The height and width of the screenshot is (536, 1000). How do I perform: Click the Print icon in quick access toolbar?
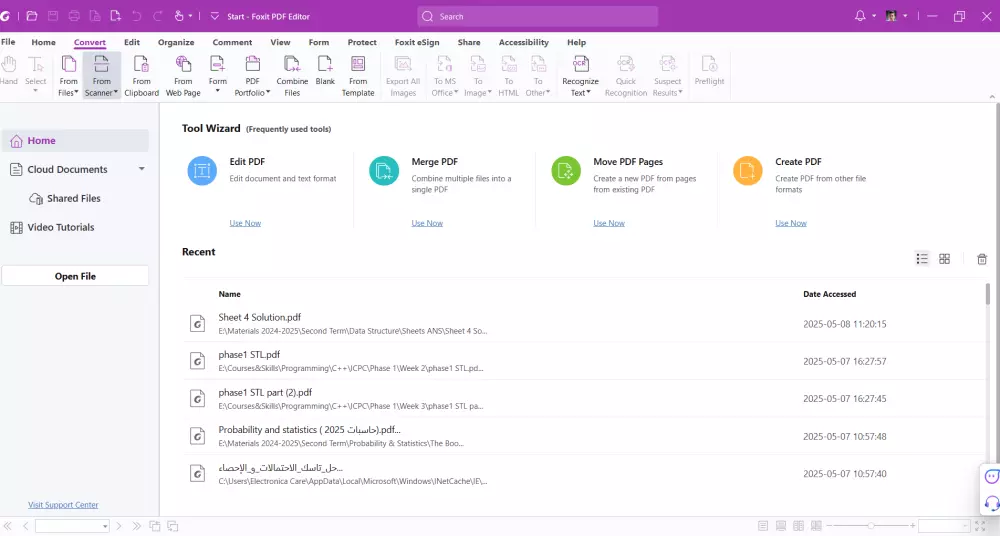coord(74,16)
